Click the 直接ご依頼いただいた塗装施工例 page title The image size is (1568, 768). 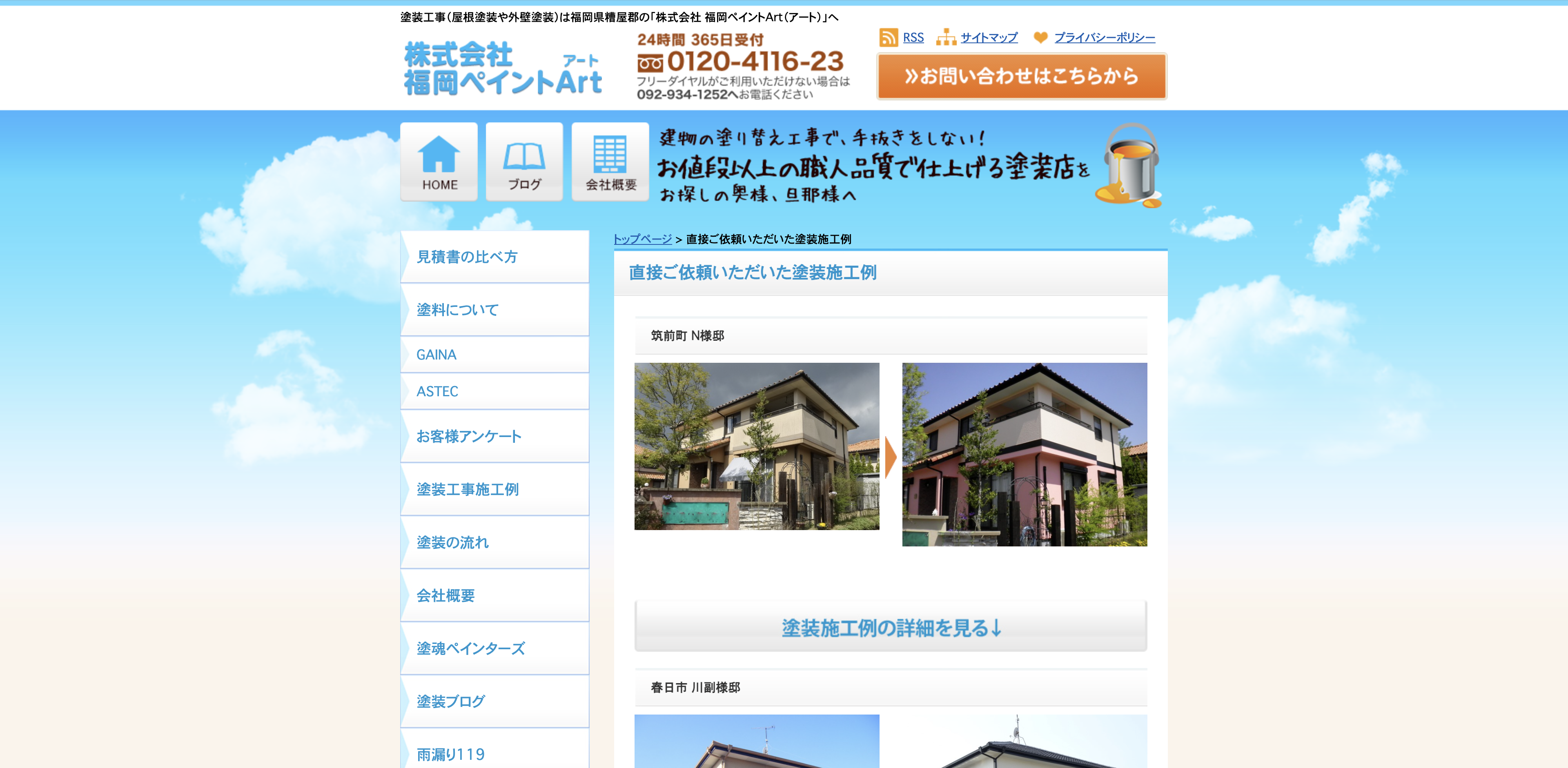752,273
